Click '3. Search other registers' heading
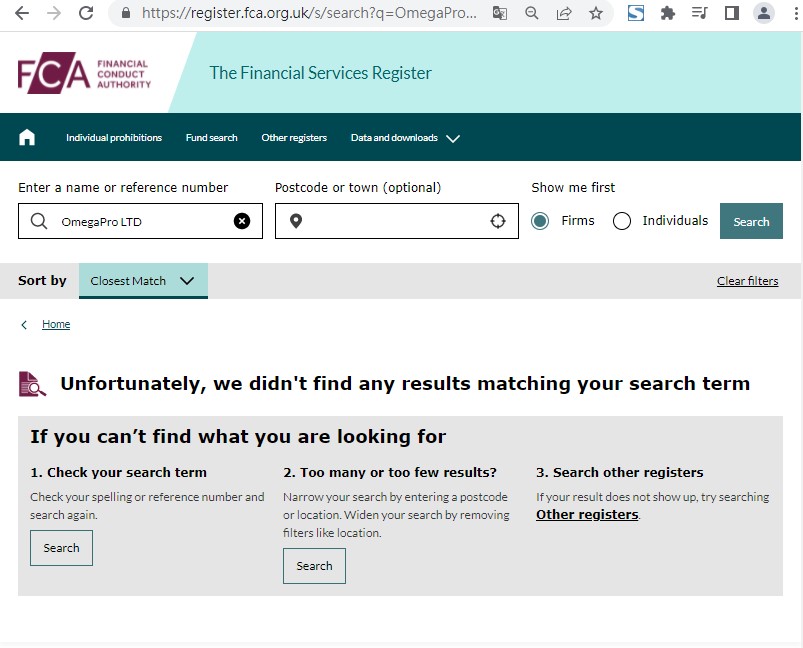Image resolution: width=803 pixels, height=648 pixels. (620, 472)
